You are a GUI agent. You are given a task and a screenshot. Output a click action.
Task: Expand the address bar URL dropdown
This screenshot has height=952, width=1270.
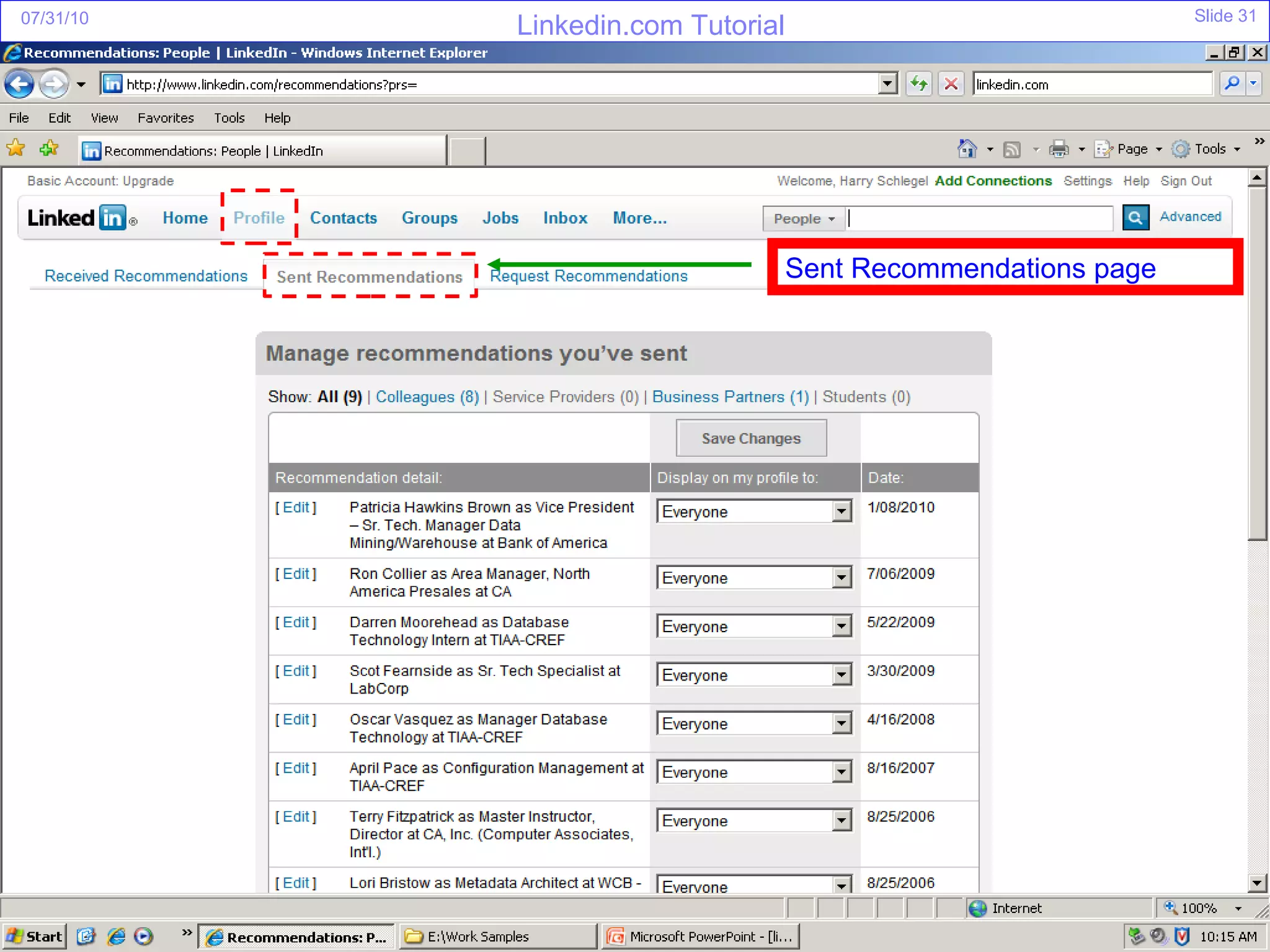pyautogui.click(x=887, y=84)
